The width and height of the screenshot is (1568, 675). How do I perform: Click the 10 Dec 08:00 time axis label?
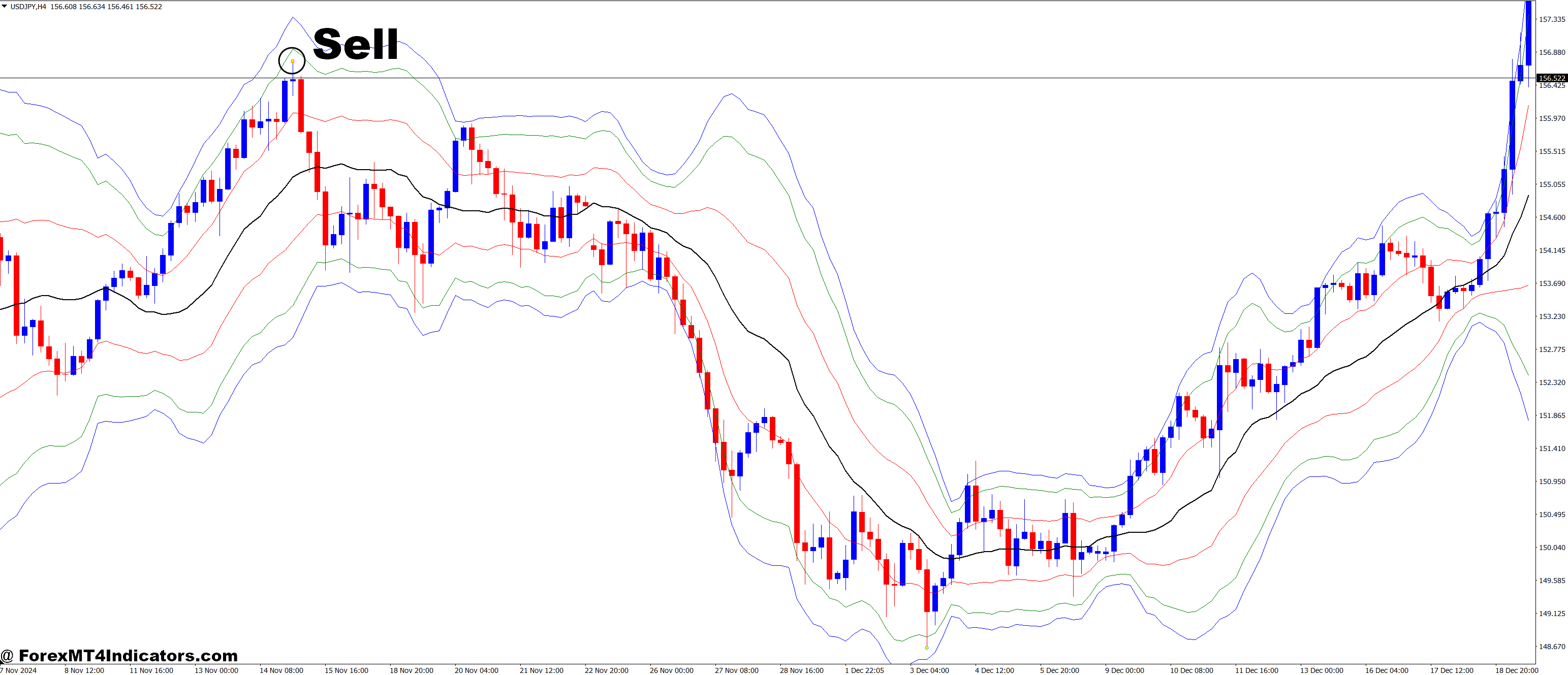[1191, 670]
